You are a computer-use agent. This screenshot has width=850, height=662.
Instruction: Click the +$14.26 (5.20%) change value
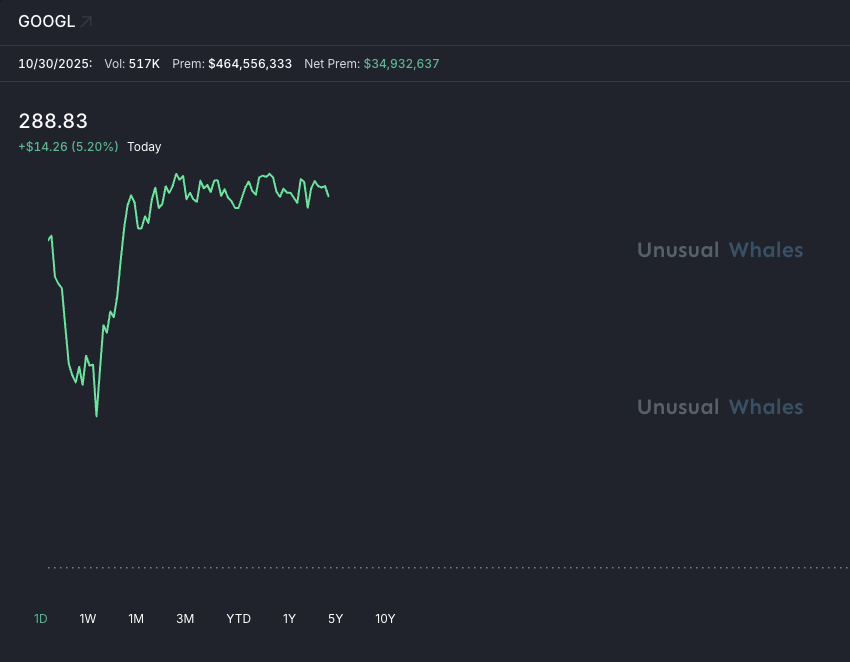tap(68, 147)
